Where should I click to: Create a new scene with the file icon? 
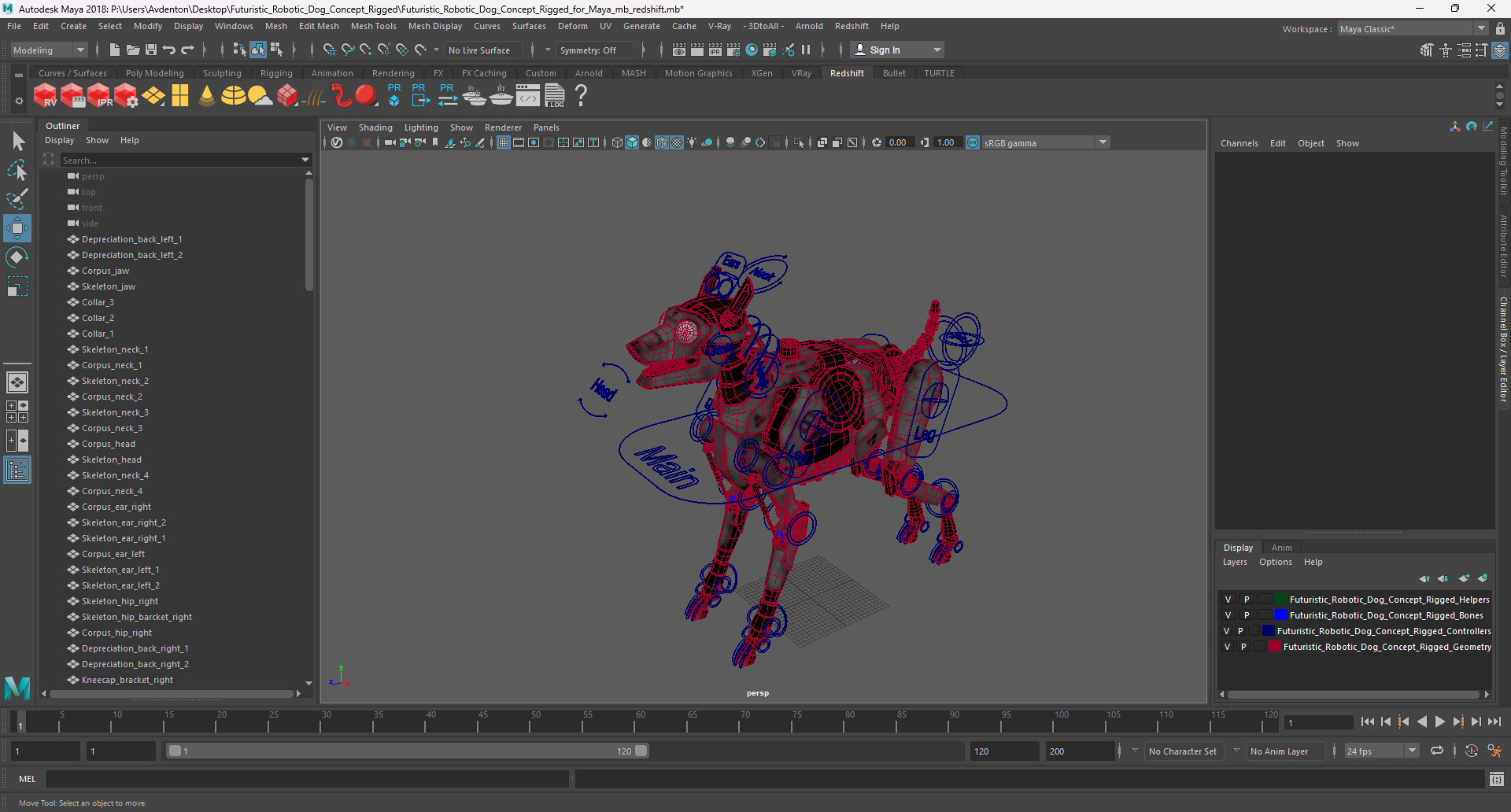[x=115, y=50]
